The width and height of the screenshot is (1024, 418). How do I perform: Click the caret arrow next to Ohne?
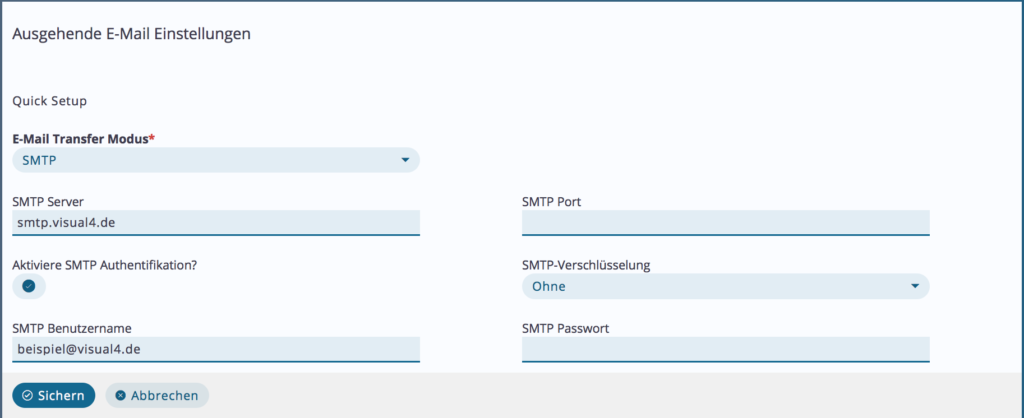click(915, 286)
